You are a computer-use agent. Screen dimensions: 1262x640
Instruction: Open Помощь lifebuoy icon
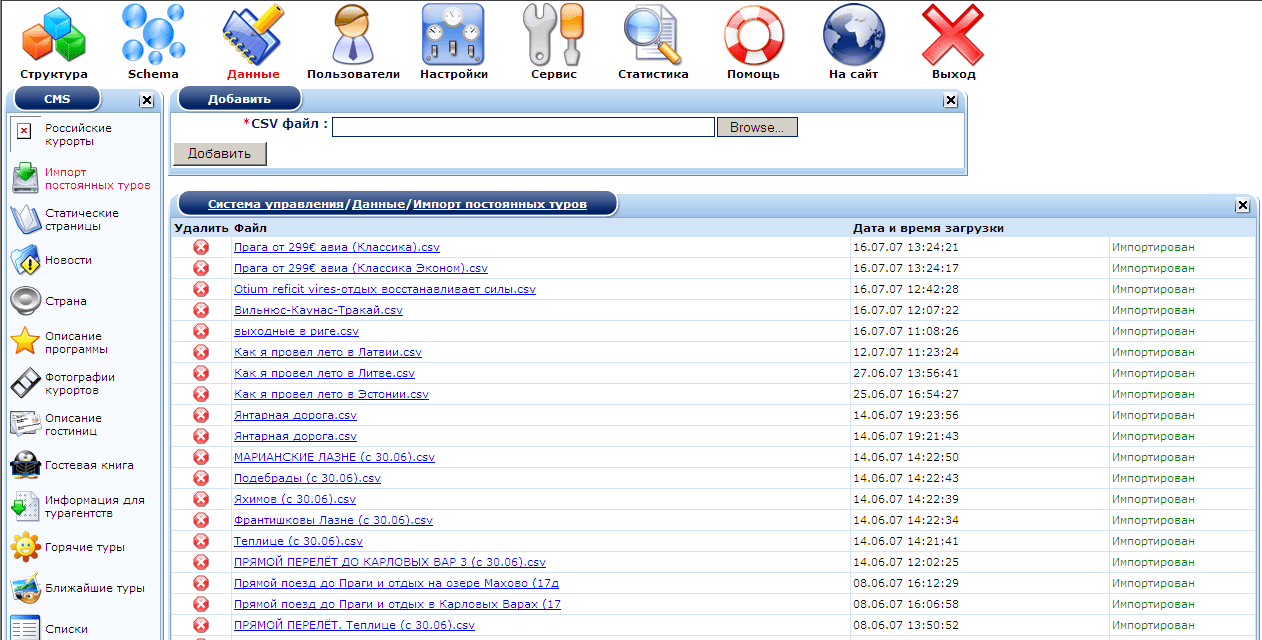pyautogui.click(x=753, y=36)
